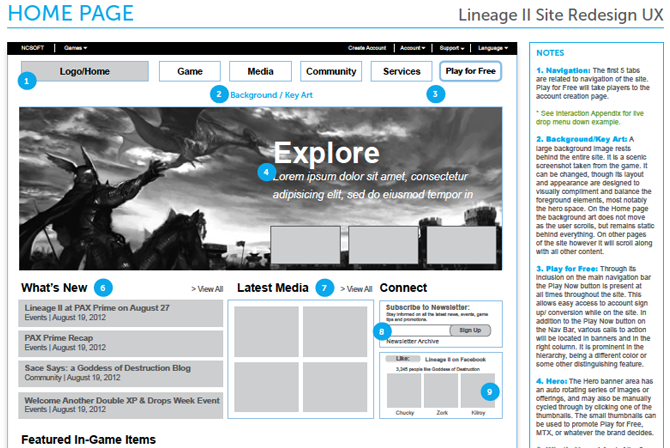Click Zork's Facebook profile thumbnail
The width and height of the screenshot is (670, 448).
point(441,390)
